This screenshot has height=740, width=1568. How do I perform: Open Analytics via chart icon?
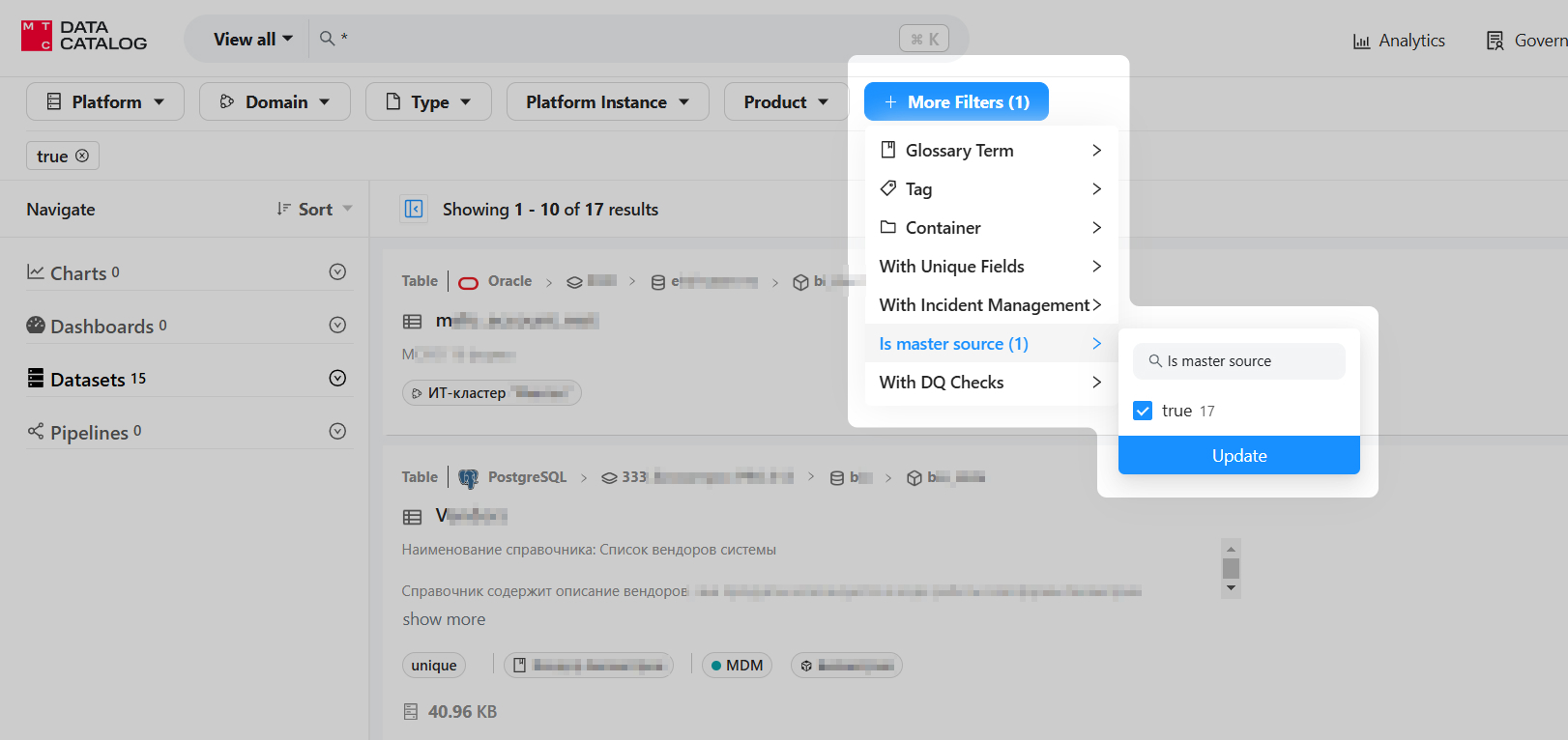[x=1361, y=41]
